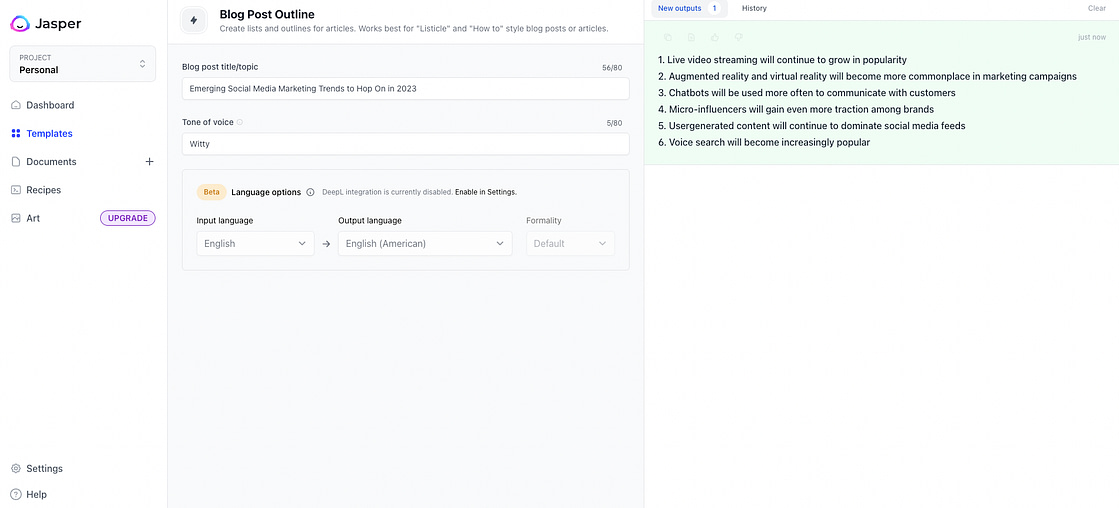Click the UPGRADE button
The image size is (1119, 508).
pos(128,218)
